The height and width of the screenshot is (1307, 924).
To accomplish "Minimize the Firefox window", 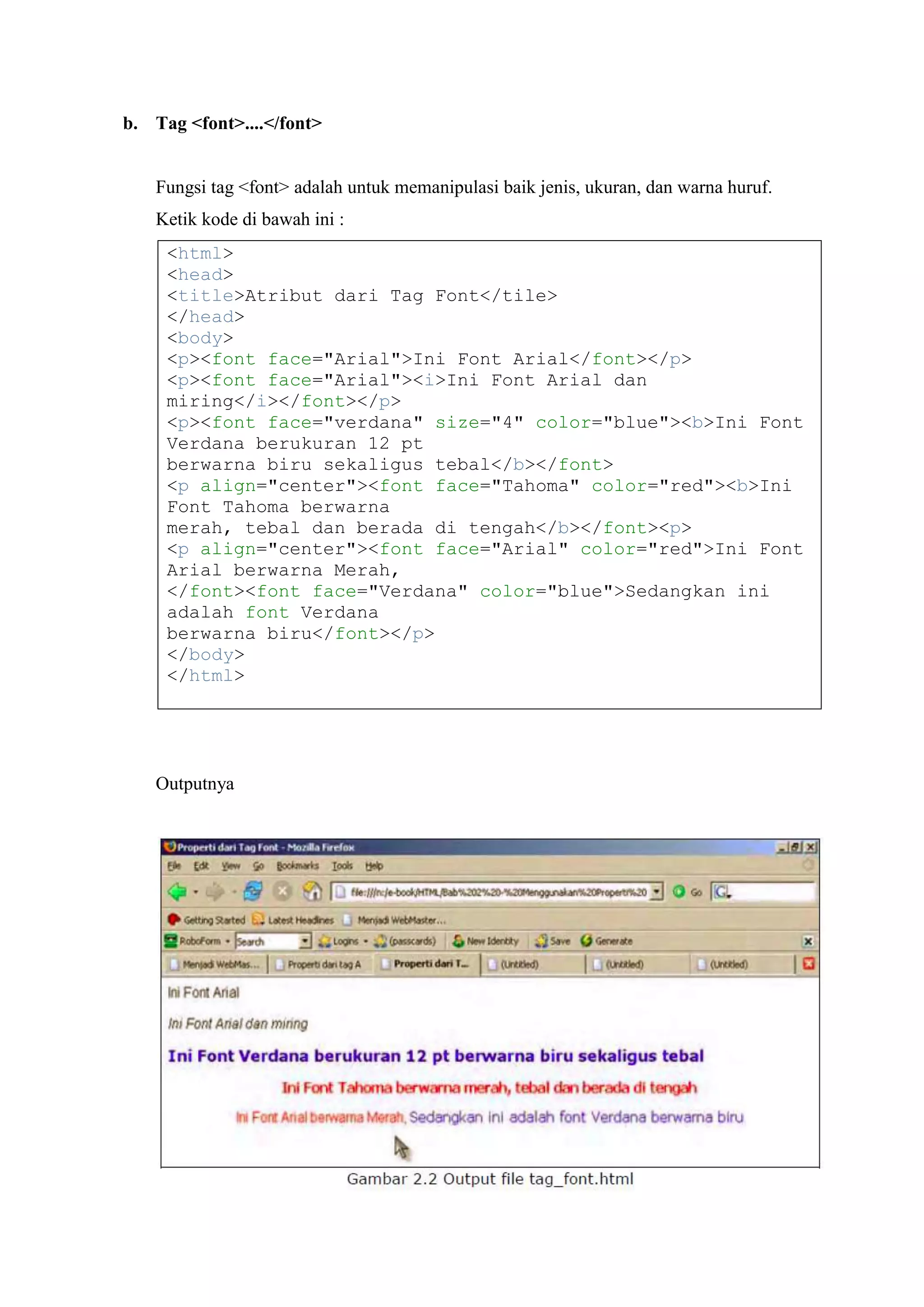I will coord(783,847).
